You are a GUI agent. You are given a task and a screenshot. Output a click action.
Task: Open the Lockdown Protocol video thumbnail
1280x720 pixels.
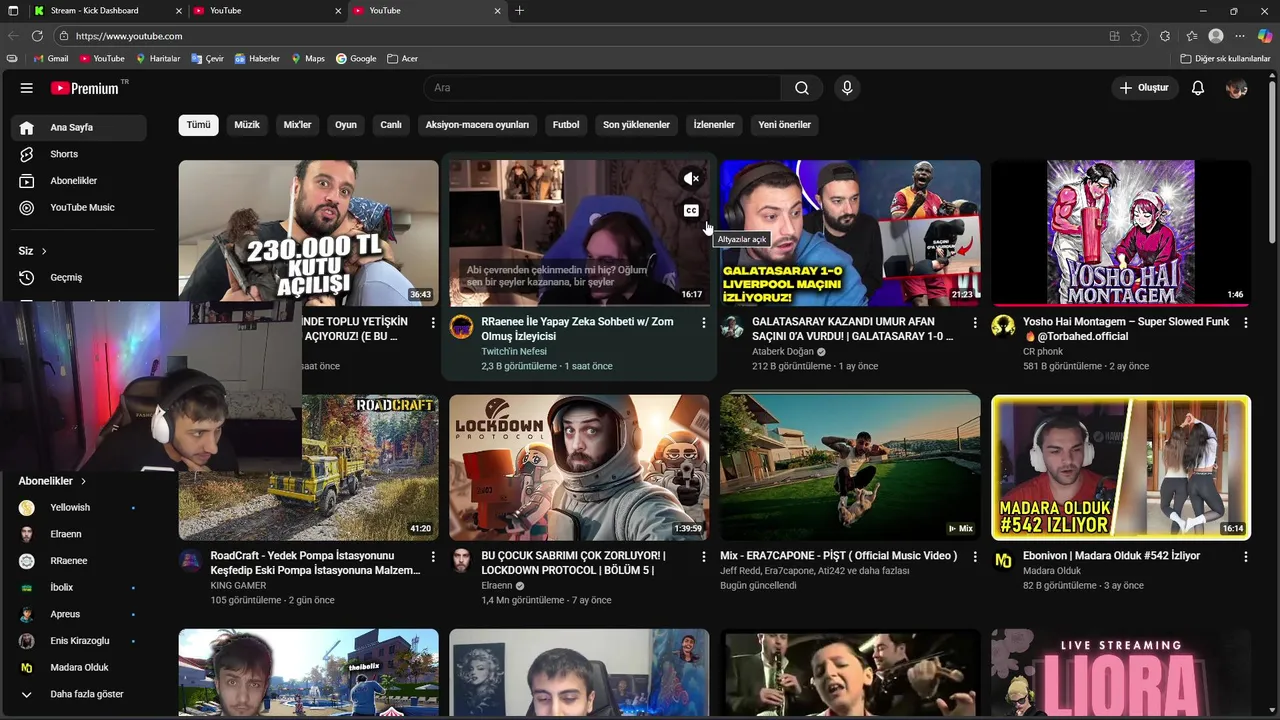pos(579,467)
